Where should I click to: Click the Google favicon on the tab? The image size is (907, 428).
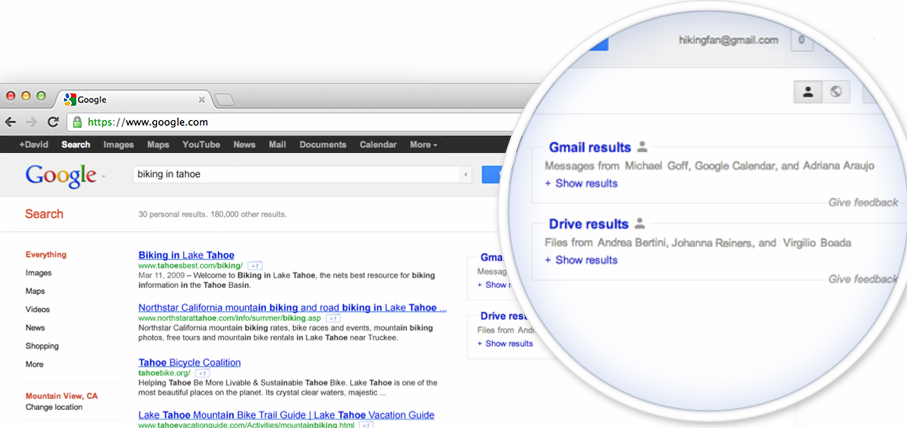70,99
